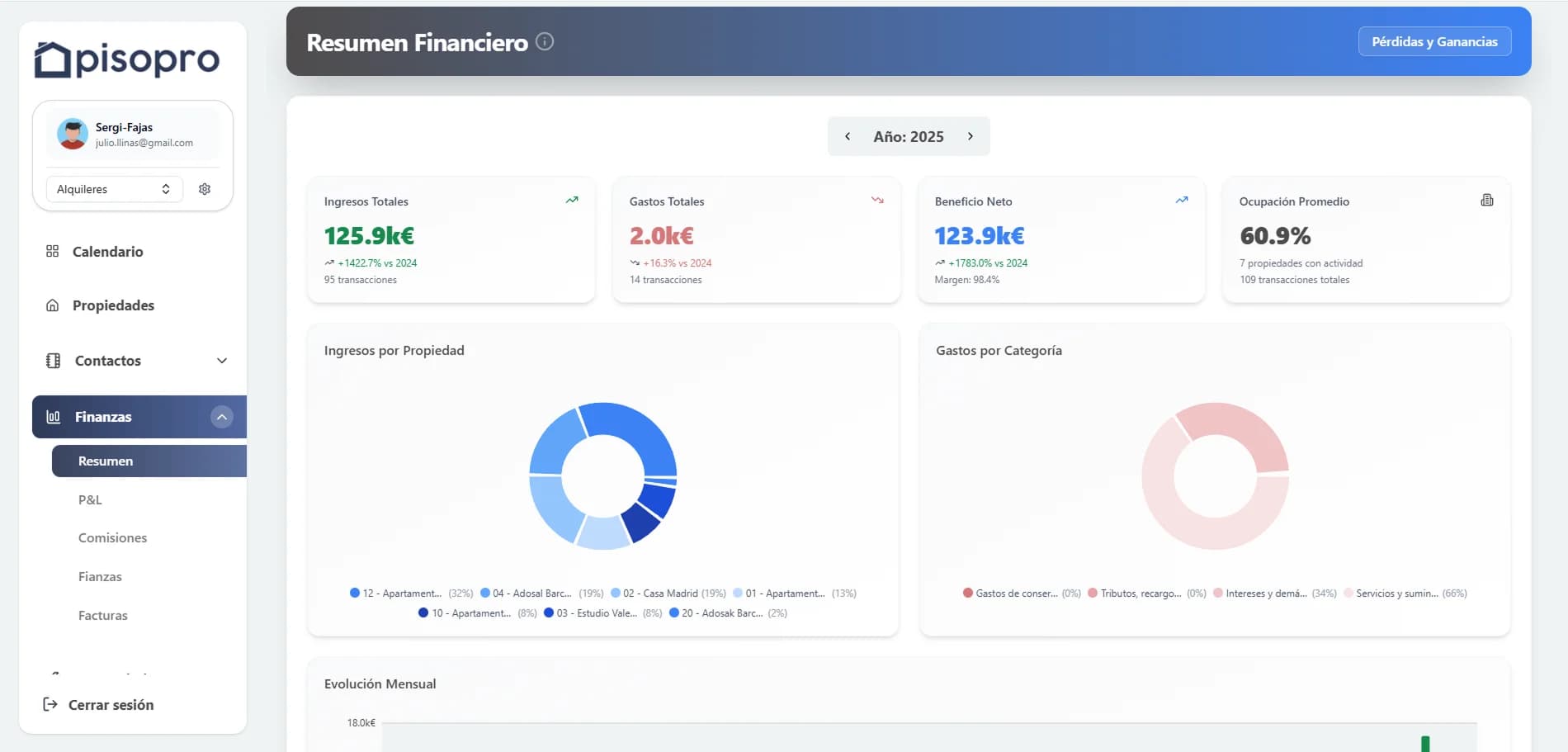1568x752 pixels.
Task: Open the Comisiones submenu item
Action: [112, 537]
